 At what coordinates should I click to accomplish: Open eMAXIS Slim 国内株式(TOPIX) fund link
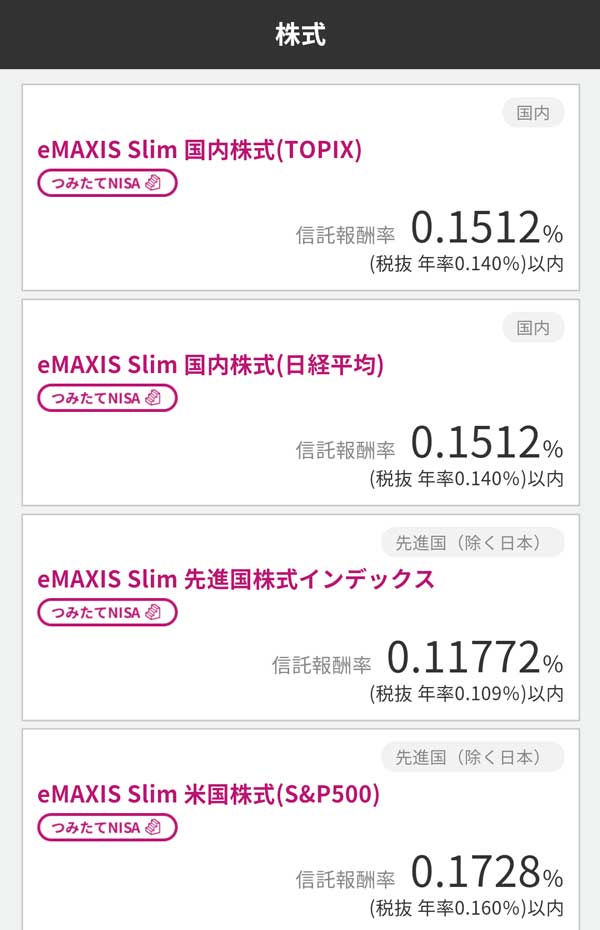pyautogui.click(x=200, y=150)
